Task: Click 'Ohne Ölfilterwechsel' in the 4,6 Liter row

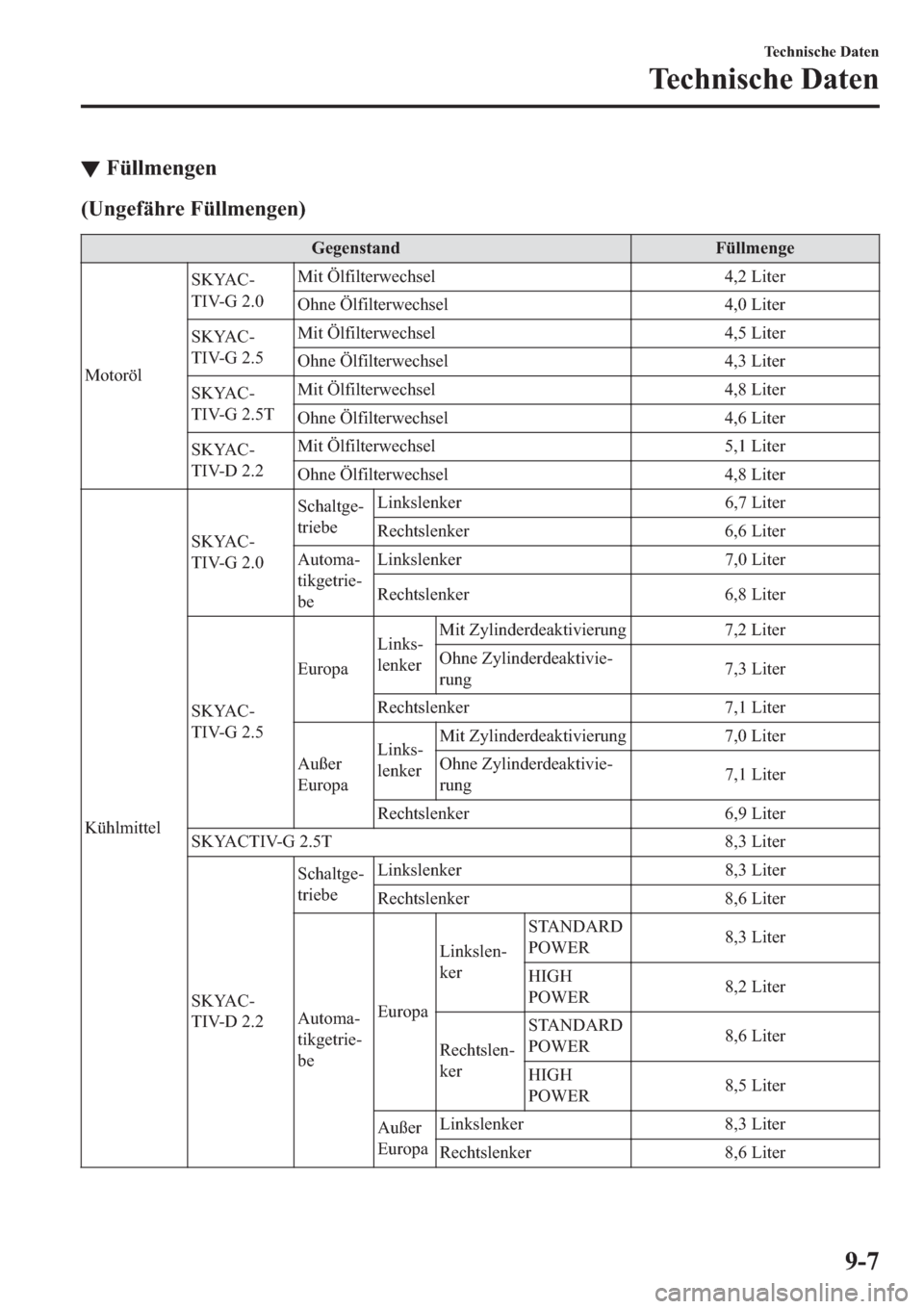Action: pyautogui.click(x=372, y=419)
